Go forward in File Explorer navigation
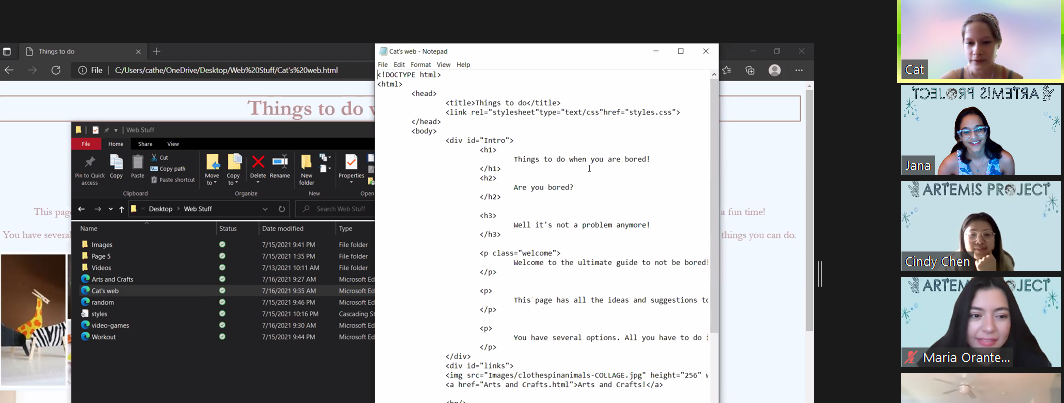 [x=97, y=209]
